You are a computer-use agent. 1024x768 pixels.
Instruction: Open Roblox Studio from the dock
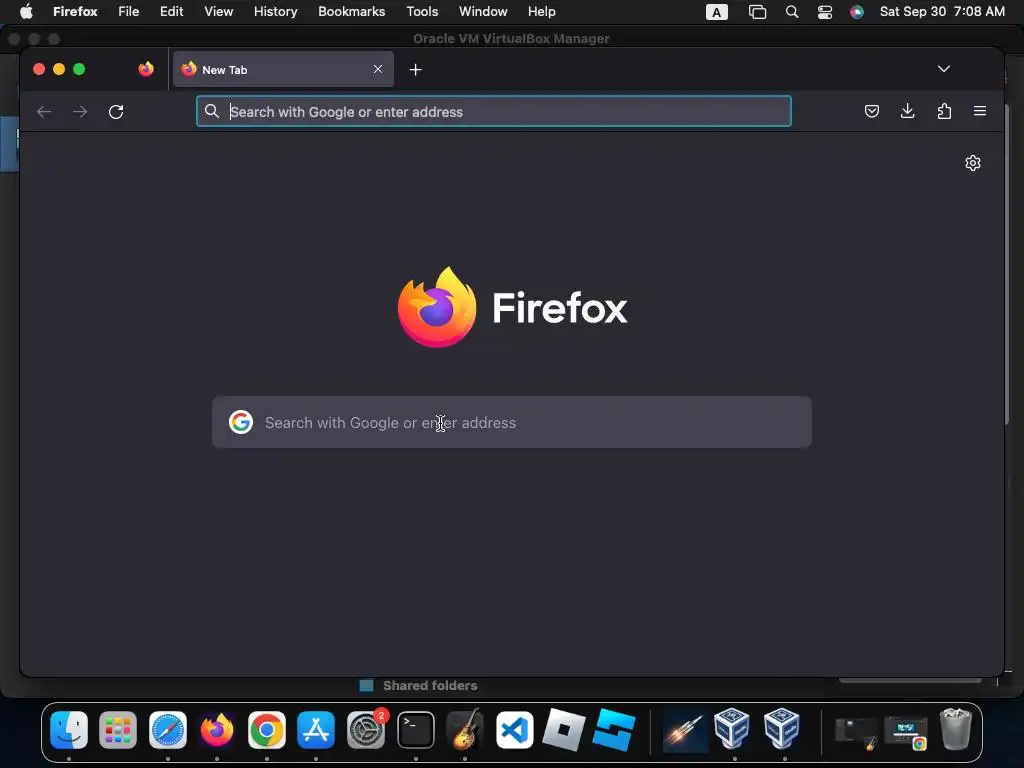tap(613, 729)
